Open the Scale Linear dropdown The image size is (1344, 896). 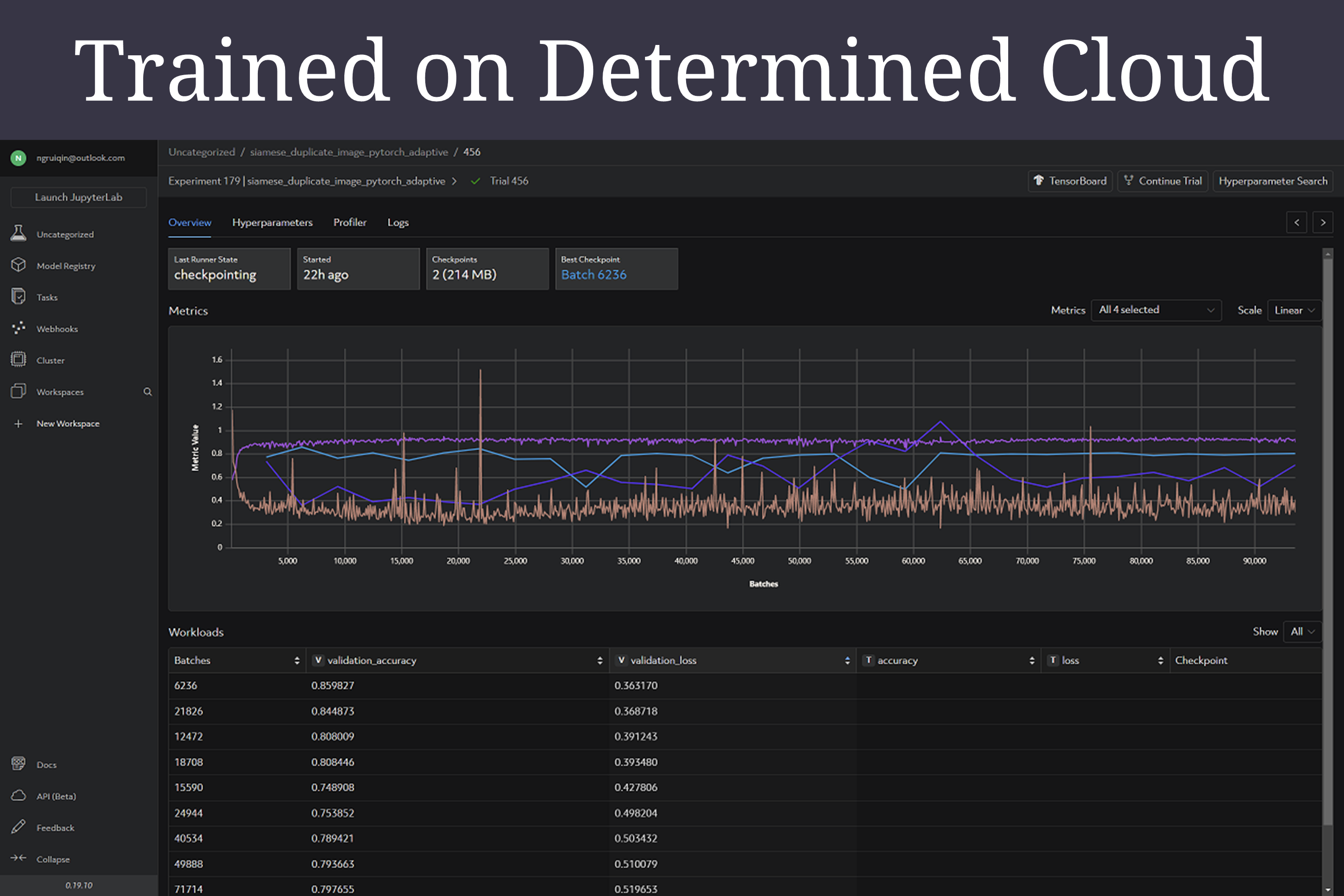1294,310
